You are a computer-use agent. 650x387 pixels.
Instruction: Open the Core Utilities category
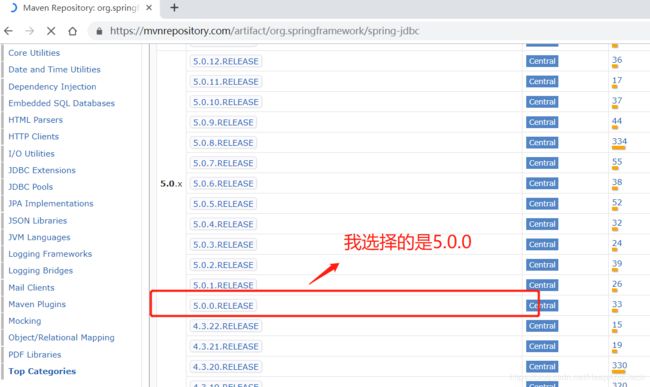pos(34,53)
